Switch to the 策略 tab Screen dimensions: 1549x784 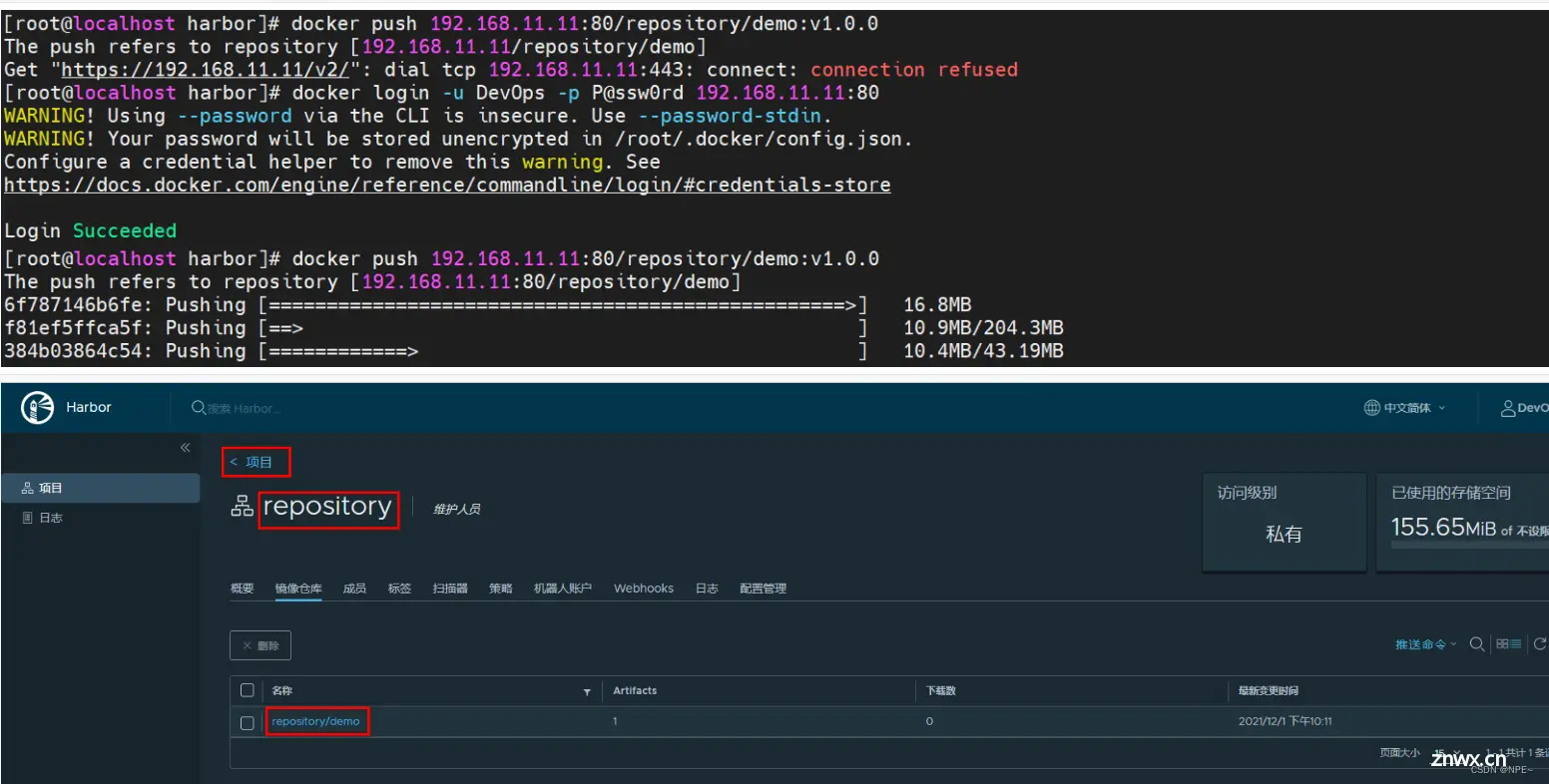500,588
